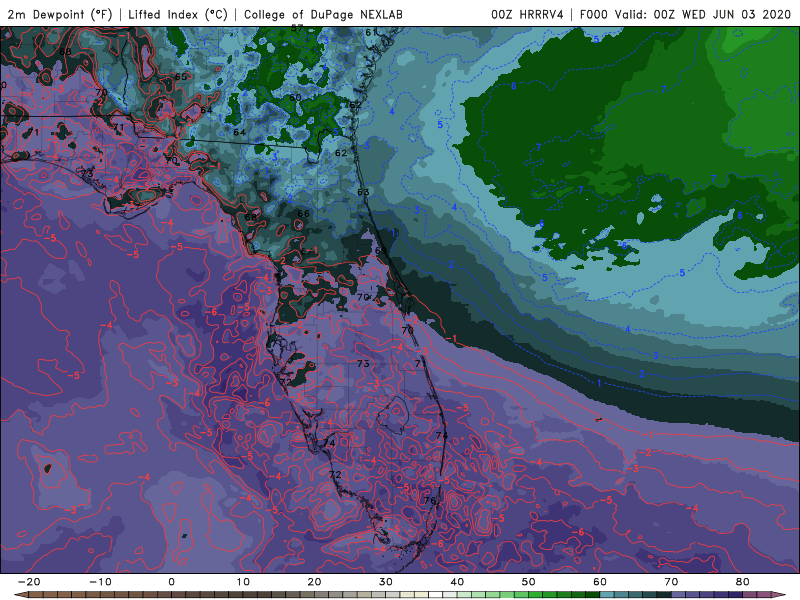The width and height of the screenshot is (800, 600).
Task: Click the -10 label on the color scale
Action: tap(100, 582)
